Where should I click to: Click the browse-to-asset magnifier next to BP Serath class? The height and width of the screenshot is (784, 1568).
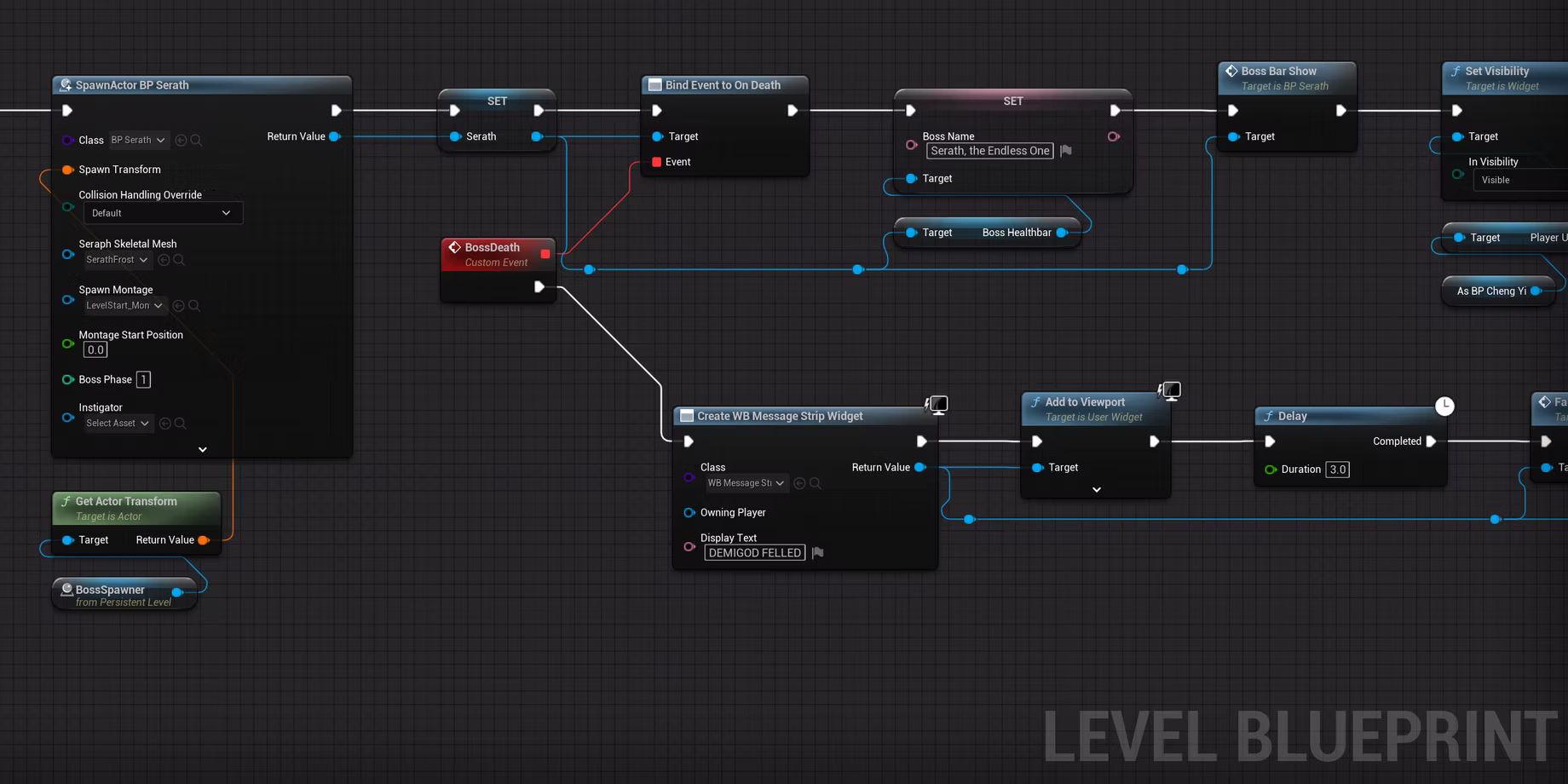[196, 140]
